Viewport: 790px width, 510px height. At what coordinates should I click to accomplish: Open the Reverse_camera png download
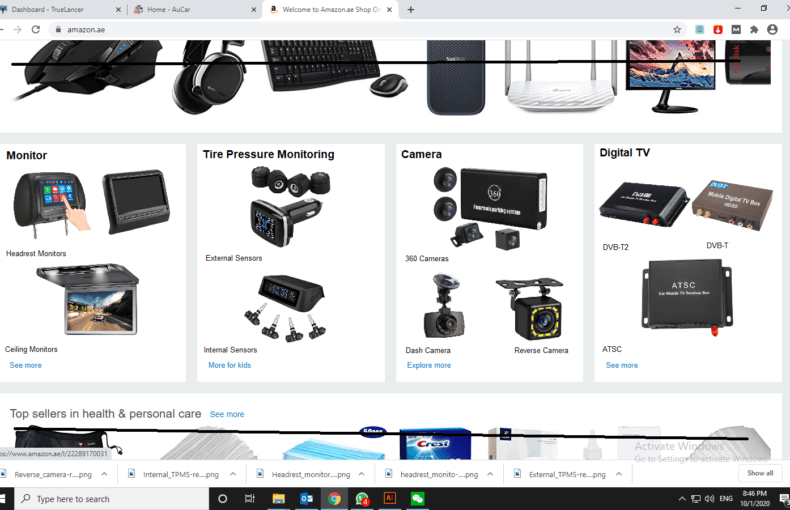pyautogui.click(x=48, y=474)
